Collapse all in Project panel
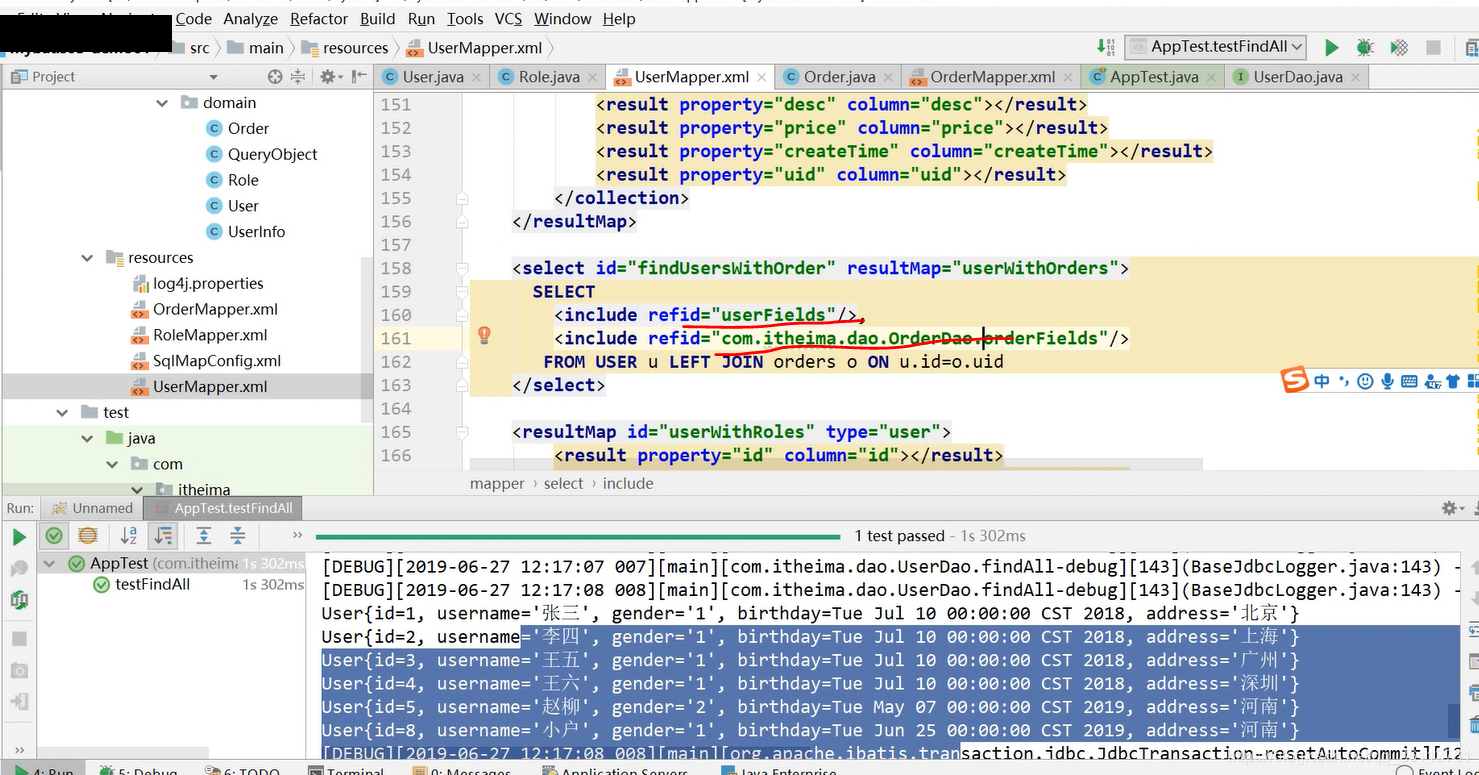This screenshot has height=775, width=1479. [297, 76]
